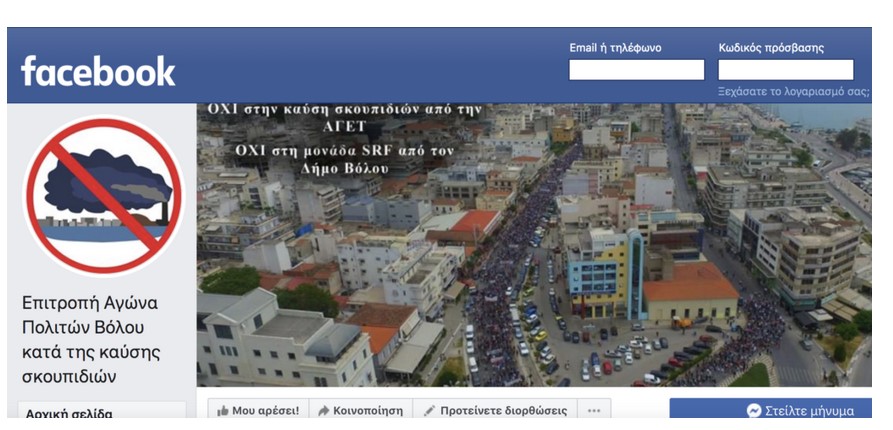Click the Κωδικός πρόσβασης password field
The width and height of the screenshot is (893, 430).
coord(785,70)
